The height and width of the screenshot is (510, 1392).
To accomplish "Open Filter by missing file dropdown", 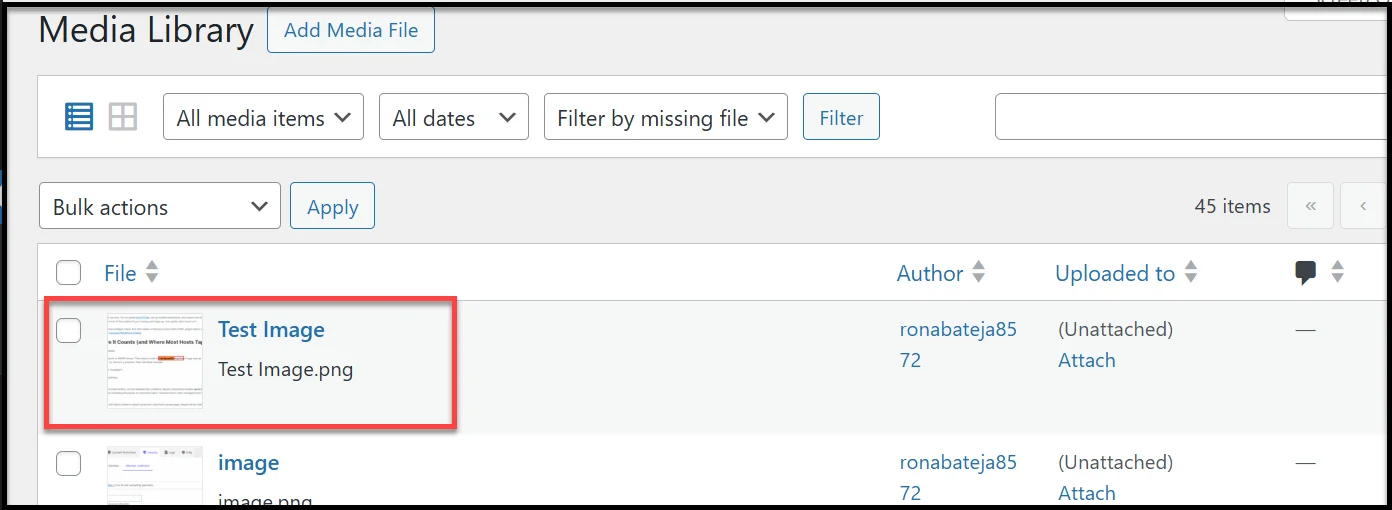I will (666, 117).
